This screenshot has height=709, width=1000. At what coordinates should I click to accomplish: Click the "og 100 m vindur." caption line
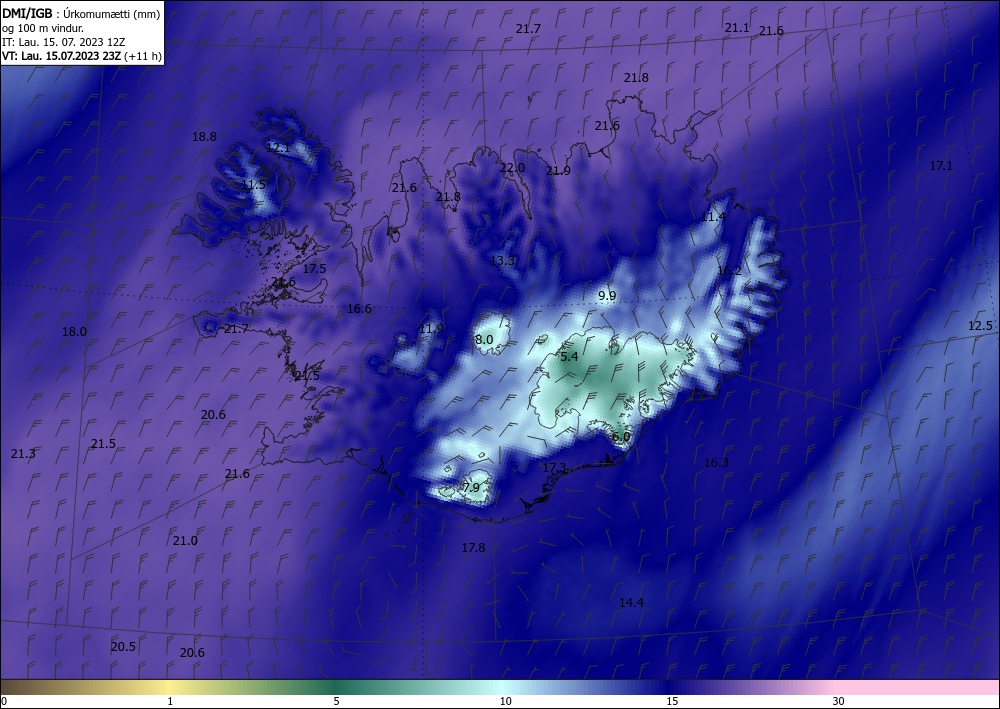(x=43, y=28)
